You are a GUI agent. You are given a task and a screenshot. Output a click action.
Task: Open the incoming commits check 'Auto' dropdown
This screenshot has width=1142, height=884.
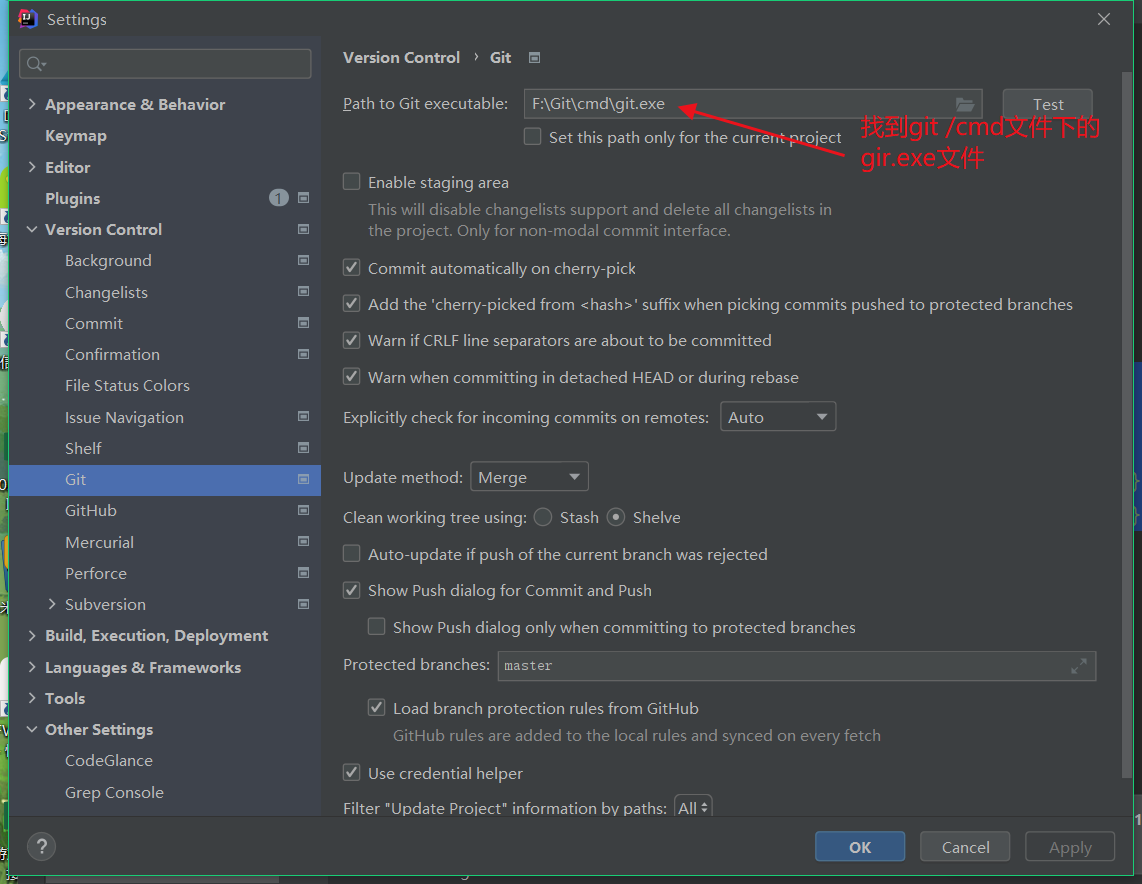point(778,417)
